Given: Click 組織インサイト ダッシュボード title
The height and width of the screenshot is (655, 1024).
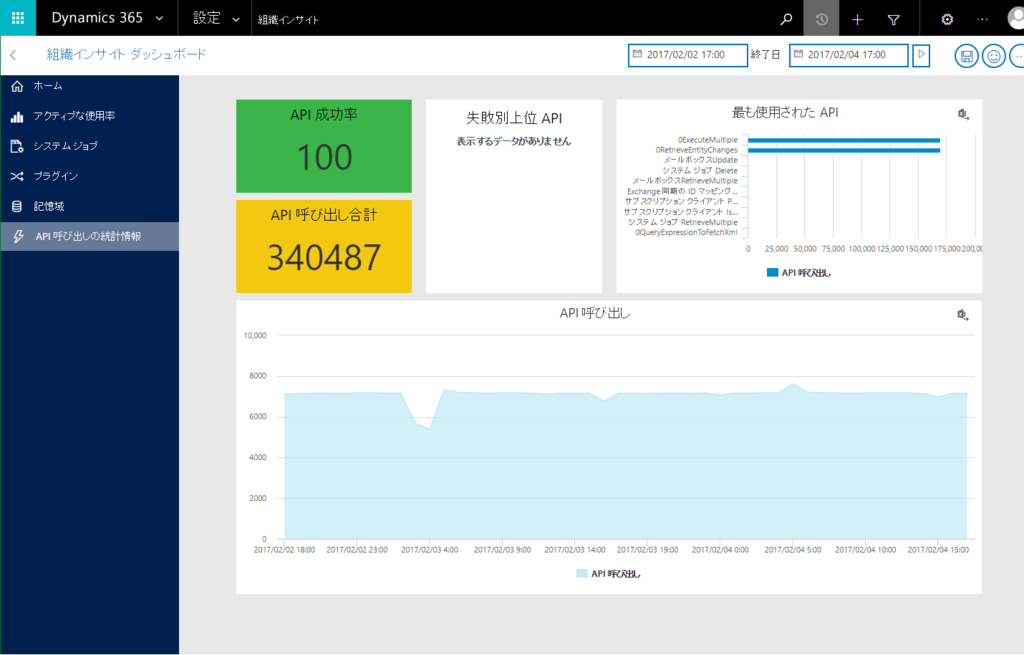Looking at the screenshot, I should pos(126,54).
